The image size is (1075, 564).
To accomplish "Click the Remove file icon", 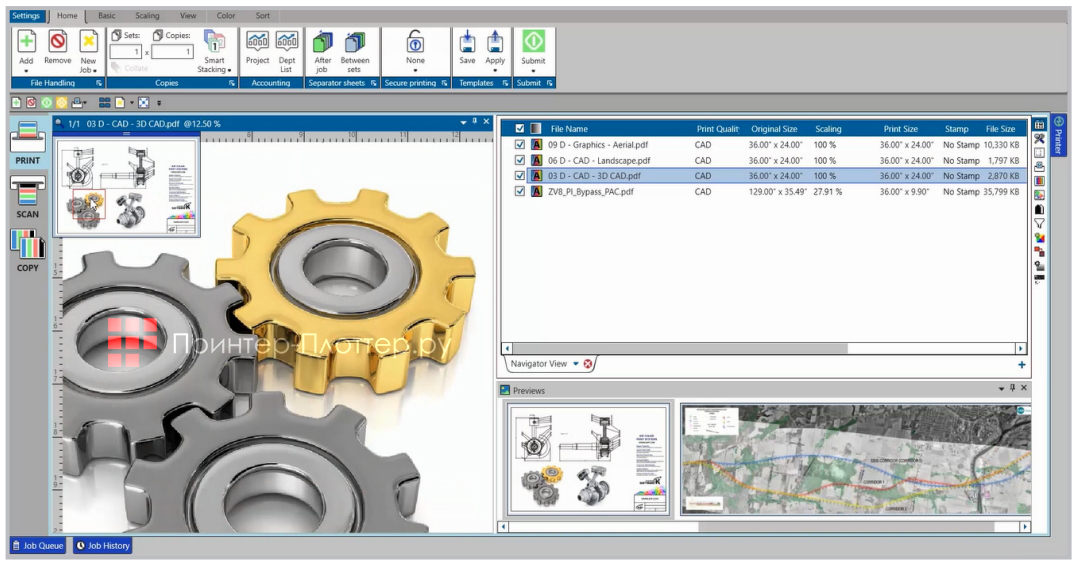I will tap(58, 42).
